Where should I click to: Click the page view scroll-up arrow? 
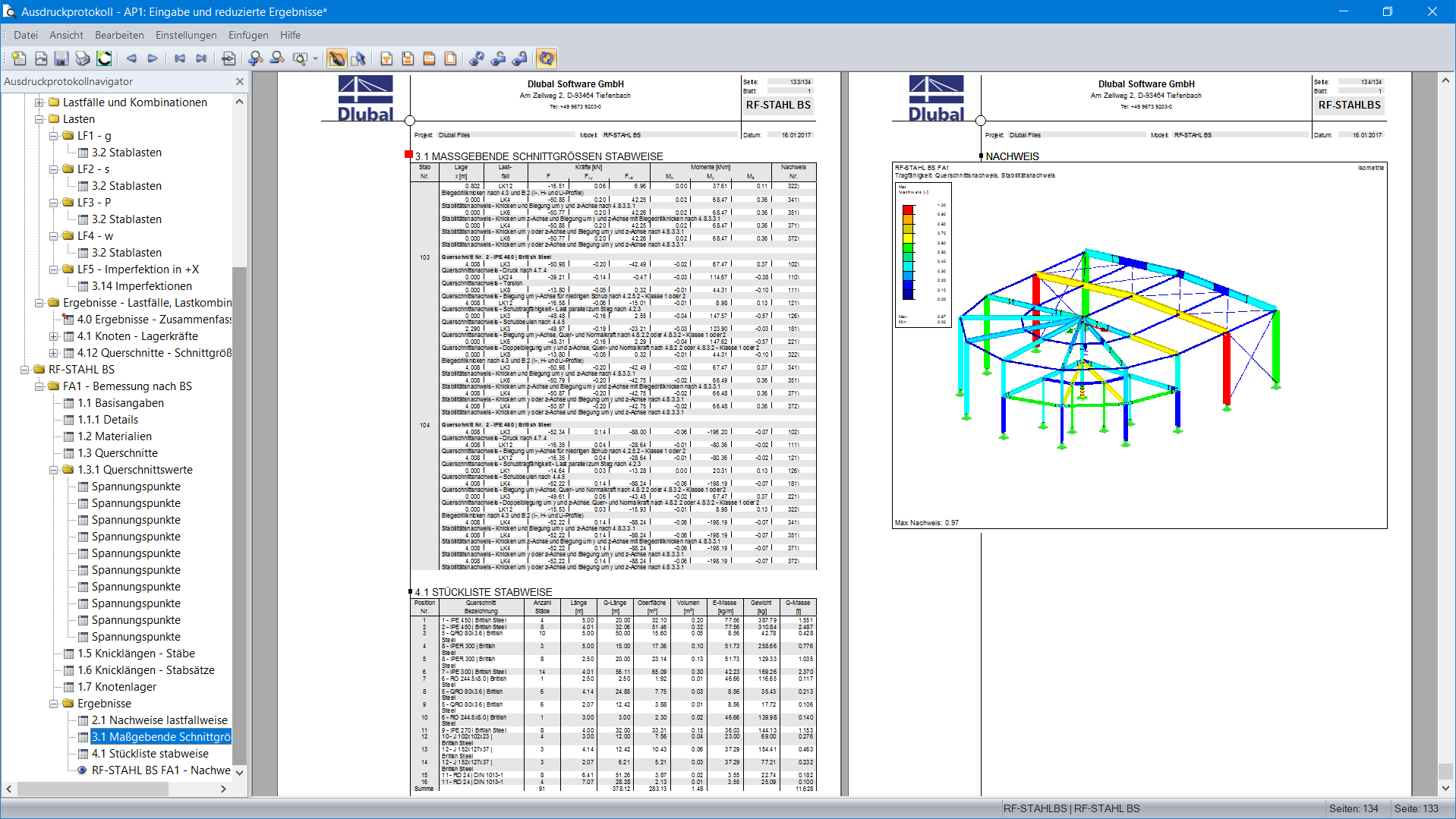point(1445,80)
